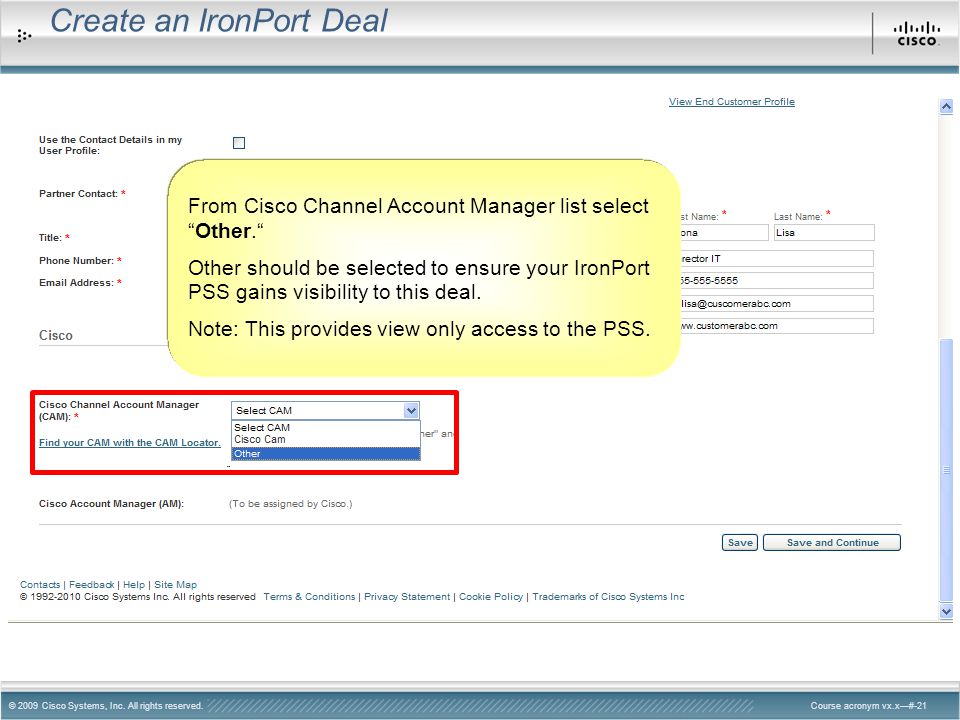Open Find your CAM with the CAM Locator link
The height and width of the screenshot is (720, 960).
(x=130, y=443)
